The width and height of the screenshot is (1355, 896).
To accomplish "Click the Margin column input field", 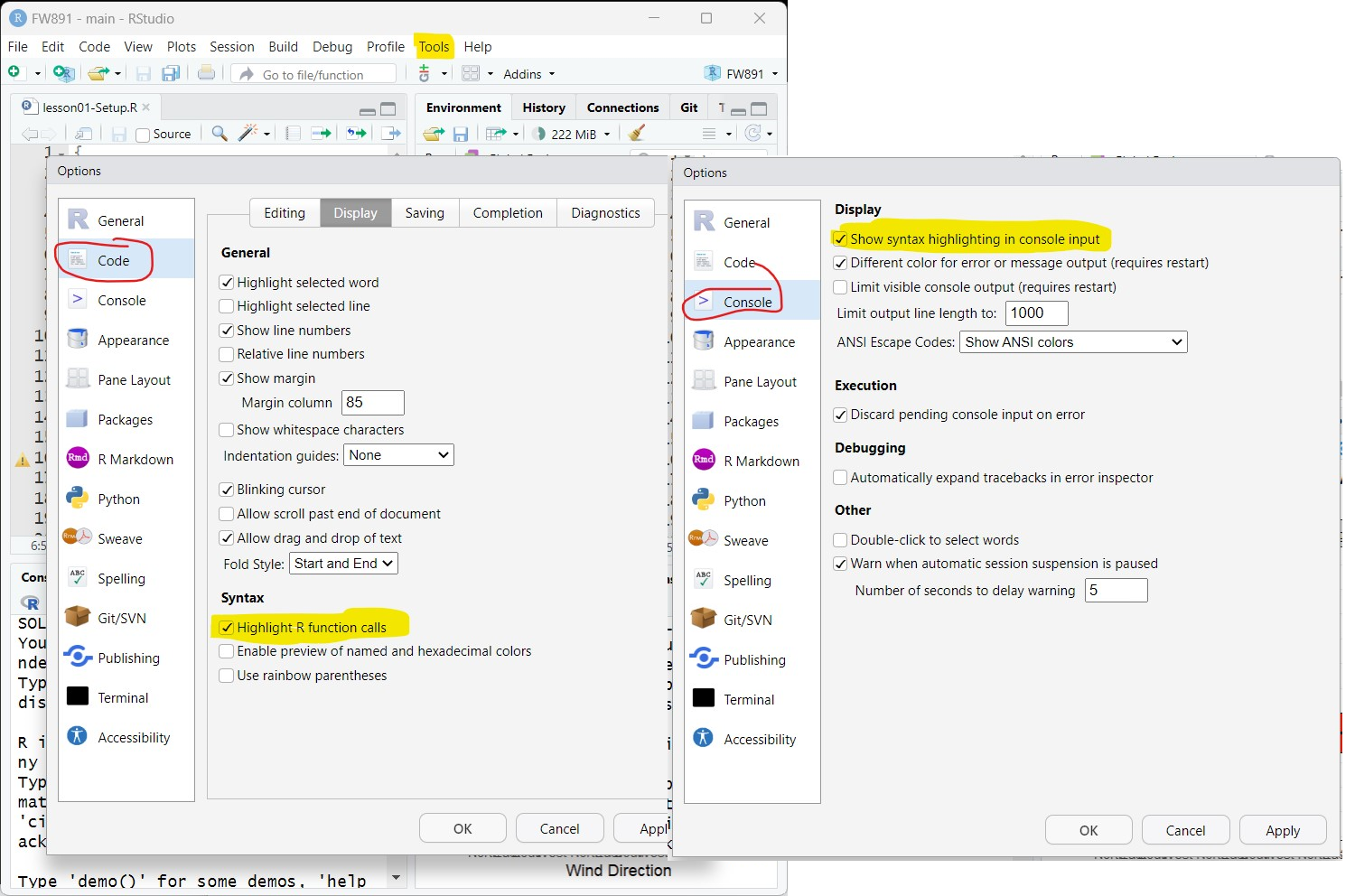I will coord(372,403).
